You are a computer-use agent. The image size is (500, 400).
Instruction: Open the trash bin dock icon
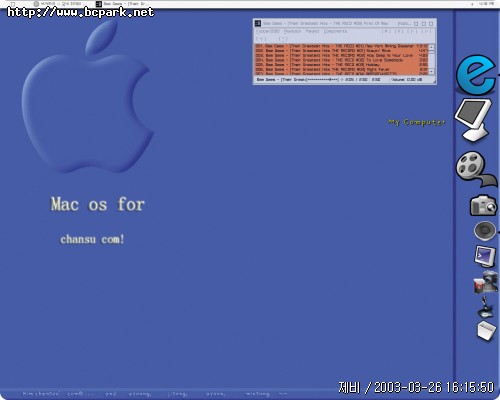point(486,331)
